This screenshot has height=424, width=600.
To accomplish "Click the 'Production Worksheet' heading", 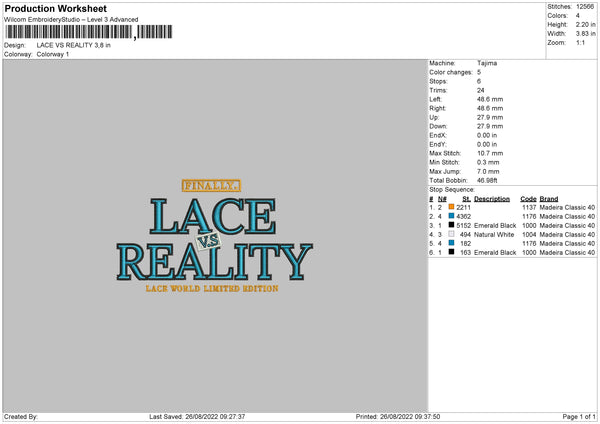I will 55,8.
